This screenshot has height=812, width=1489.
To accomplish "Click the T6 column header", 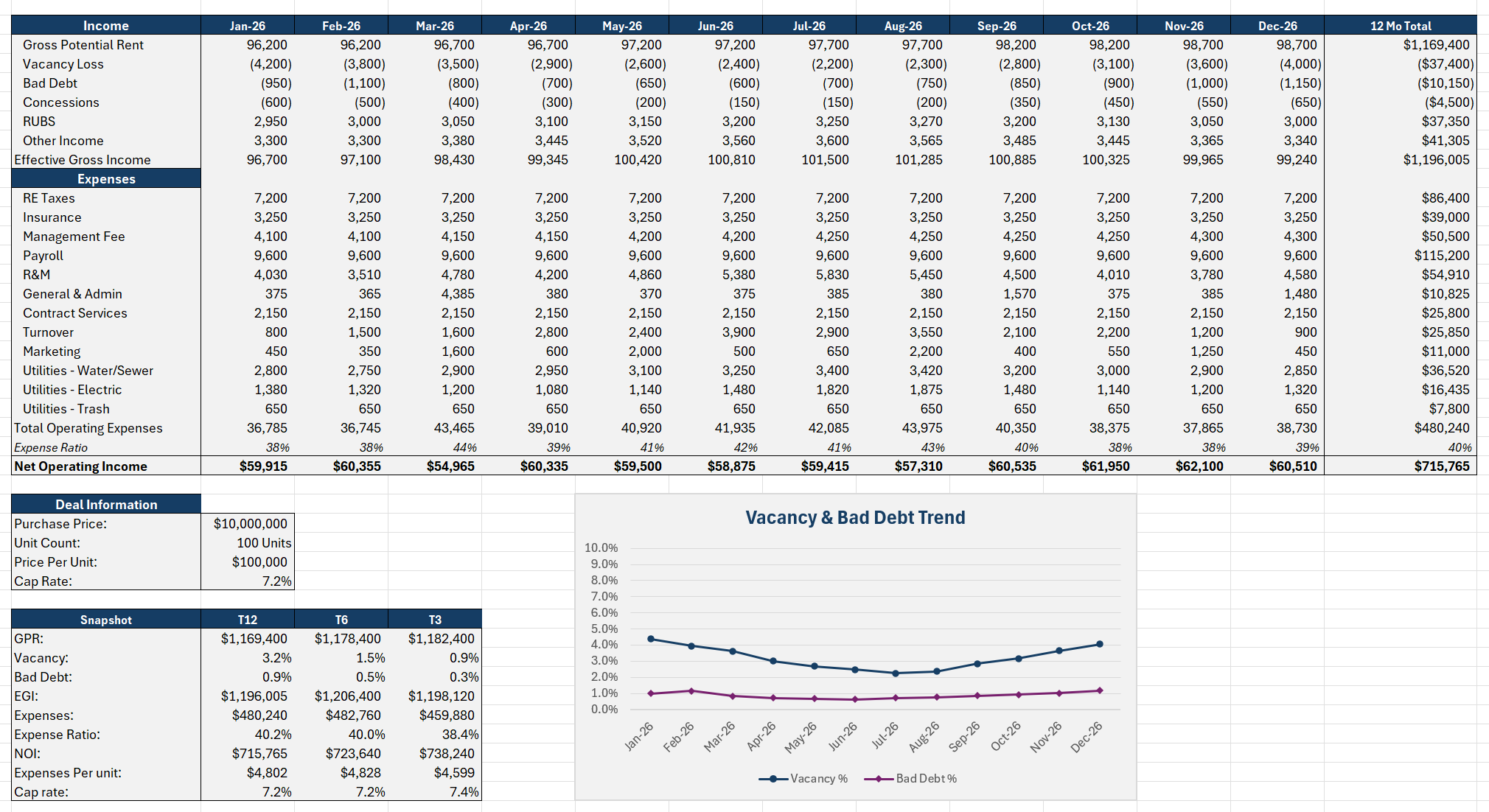I will [341, 620].
